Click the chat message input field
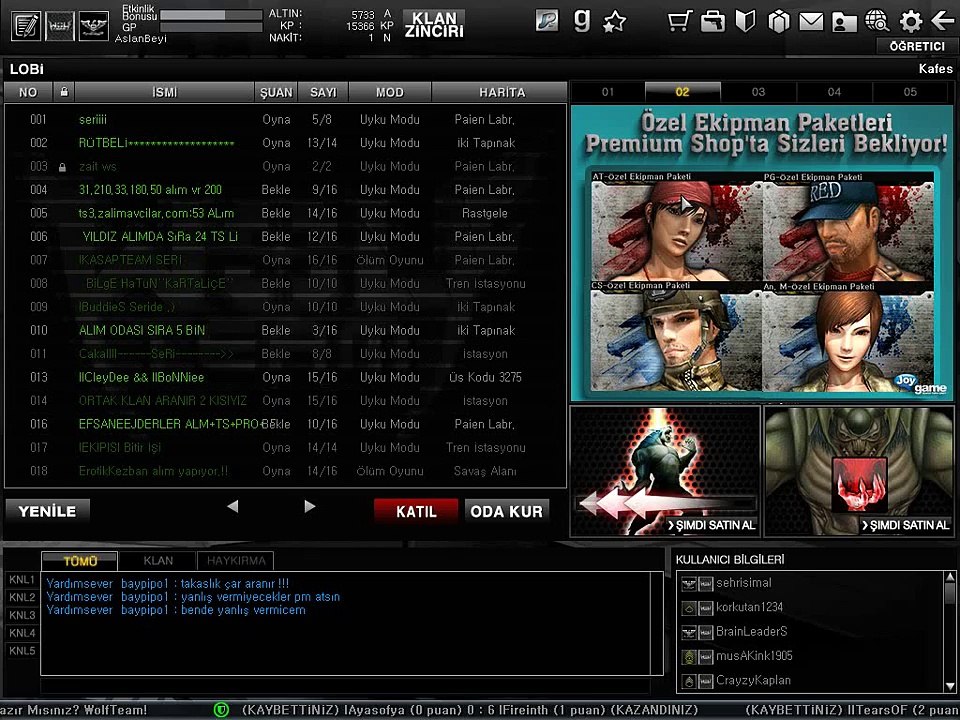 (x=345, y=685)
